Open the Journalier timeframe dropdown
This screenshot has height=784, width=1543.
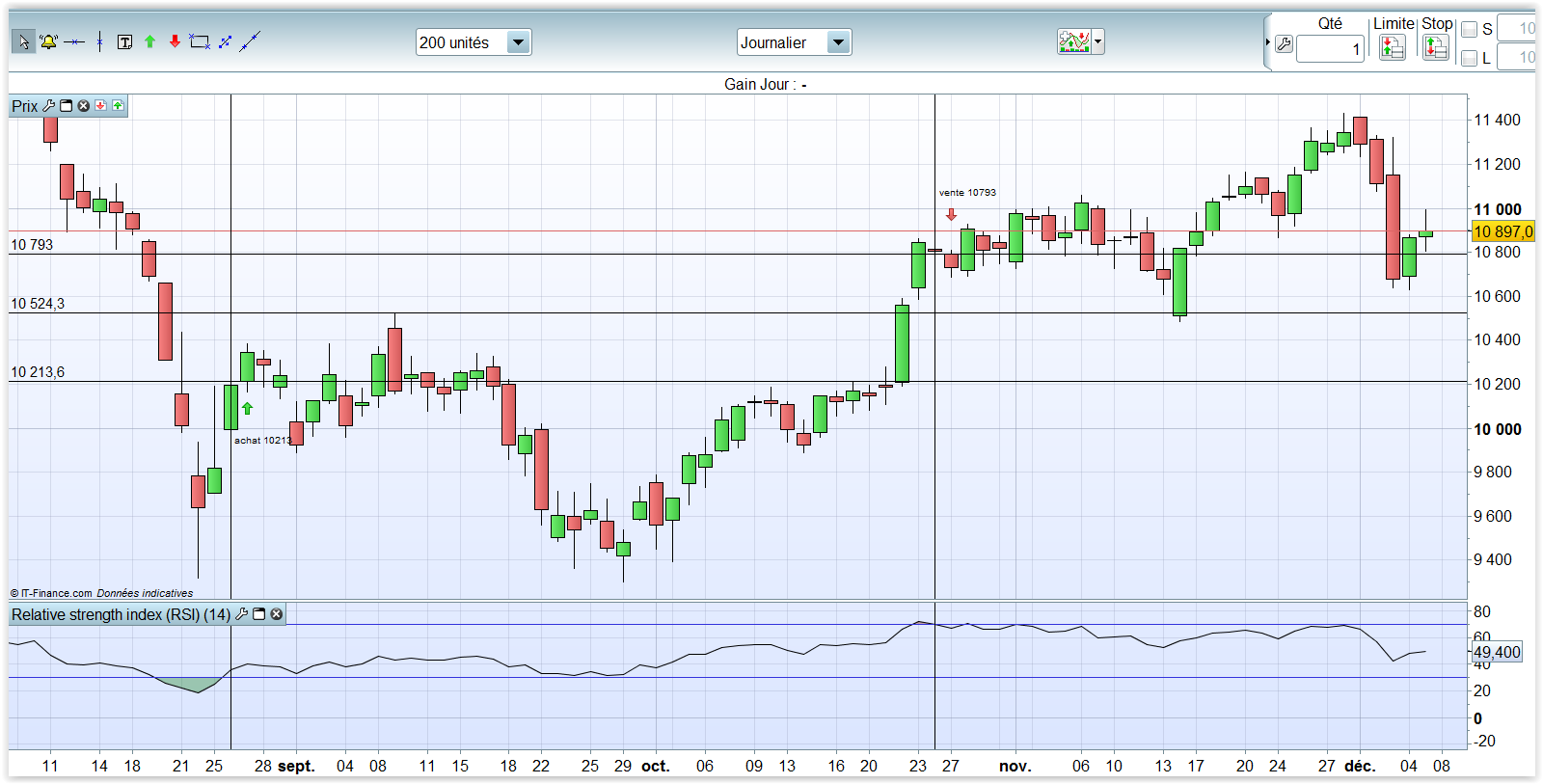794,42
